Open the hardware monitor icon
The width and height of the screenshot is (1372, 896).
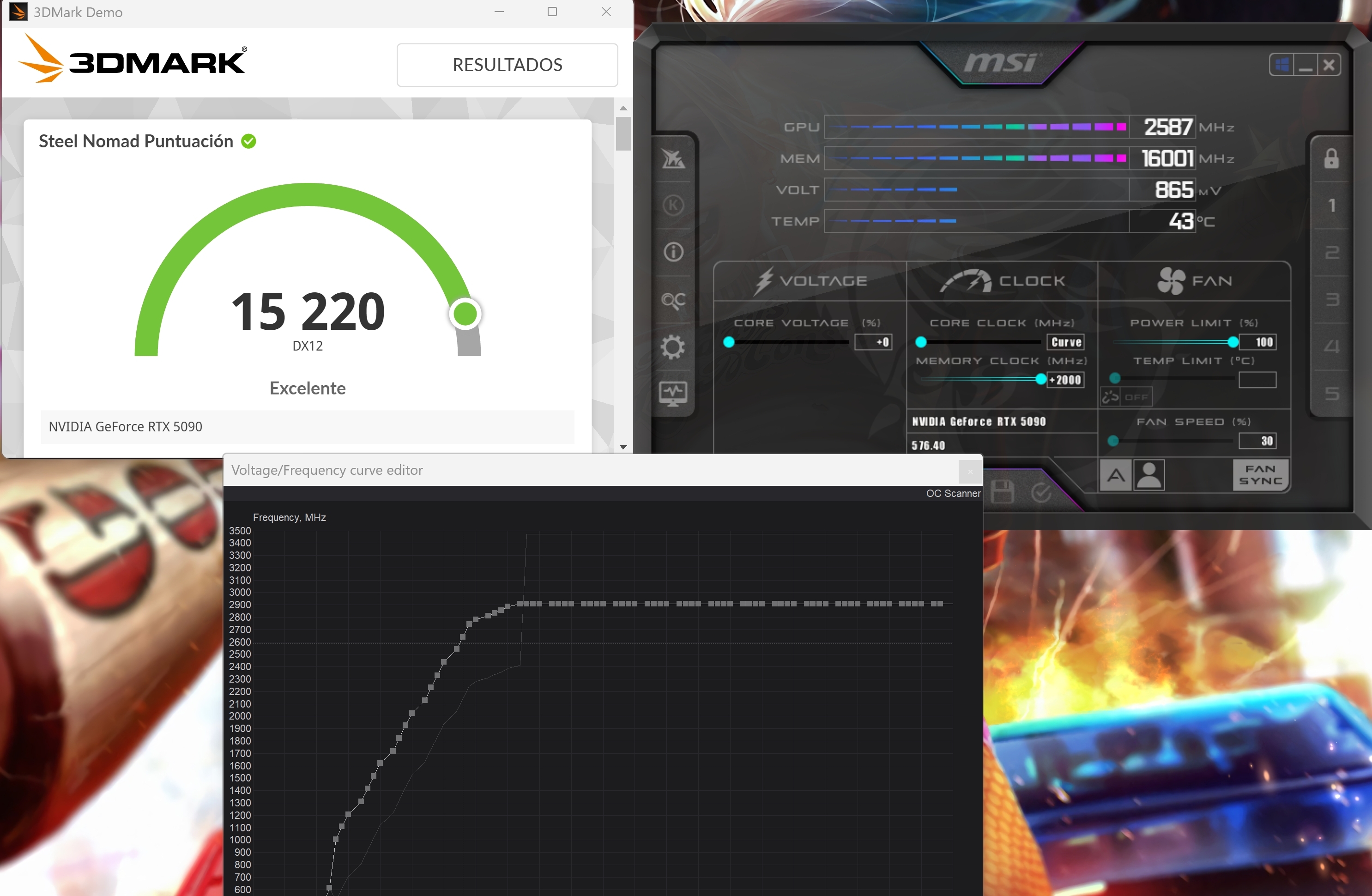click(x=673, y=394)
